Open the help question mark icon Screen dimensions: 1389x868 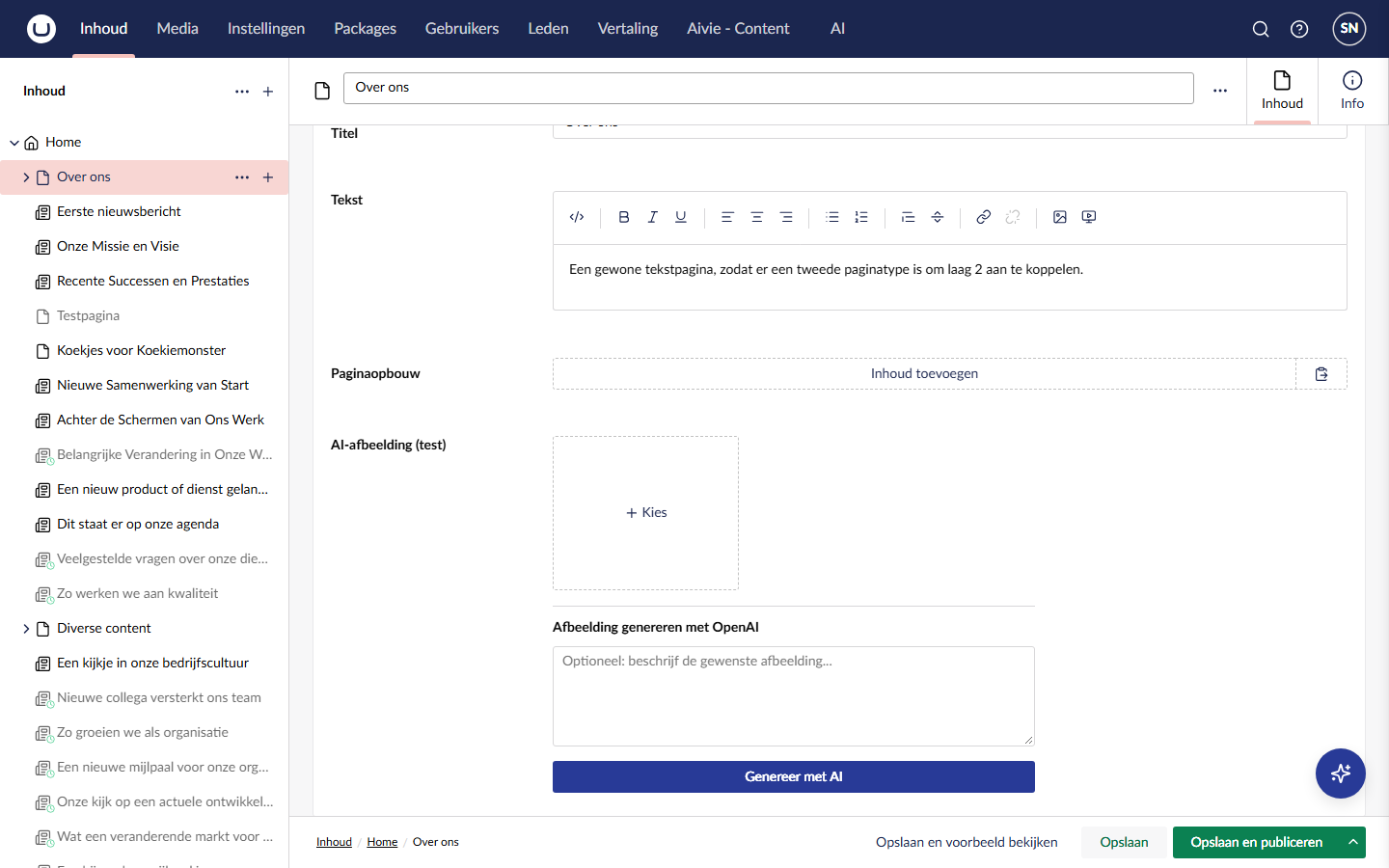click(x=1299, y=29)
